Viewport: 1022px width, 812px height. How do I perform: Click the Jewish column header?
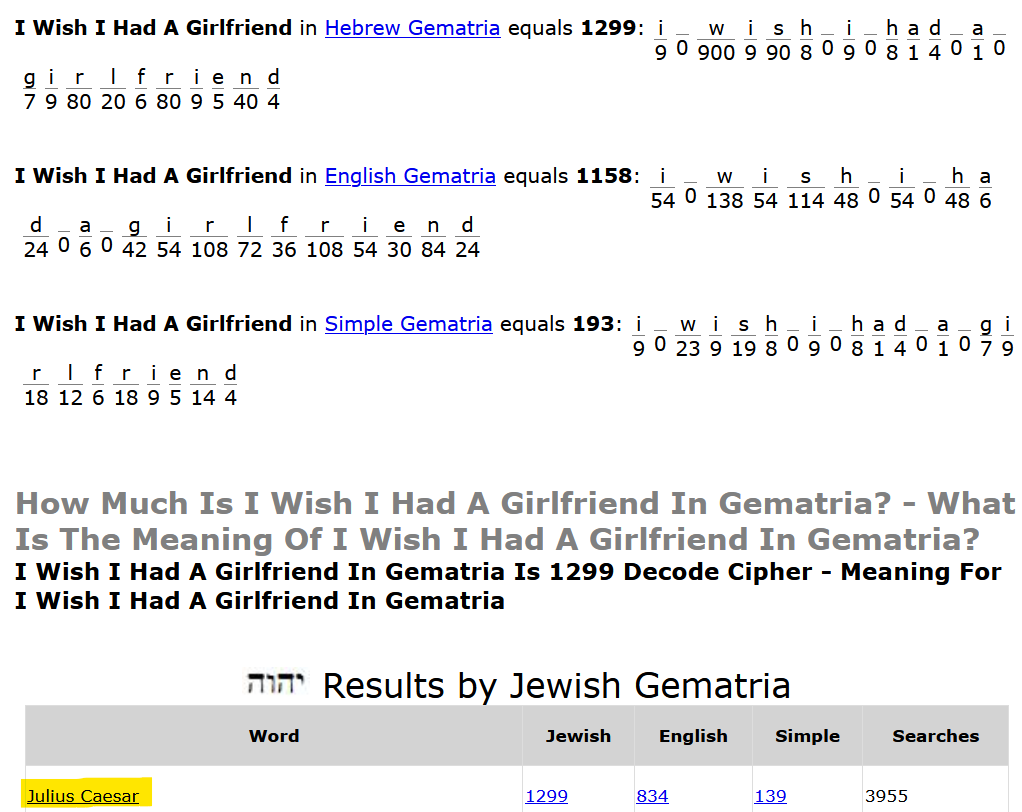pos(578,736)
